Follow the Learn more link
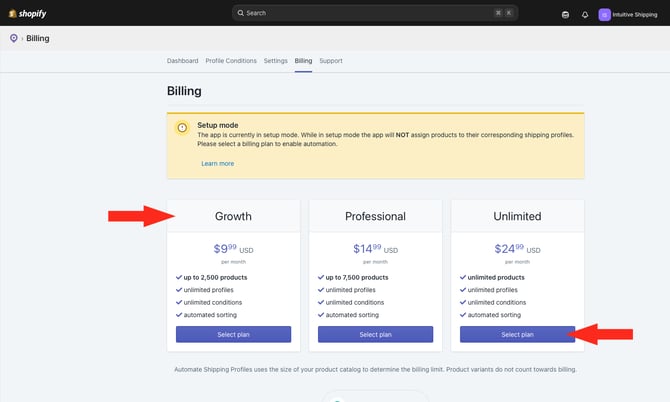Viewport: 670px width, 402px height. pyautogui.click(x=217, y=163)
